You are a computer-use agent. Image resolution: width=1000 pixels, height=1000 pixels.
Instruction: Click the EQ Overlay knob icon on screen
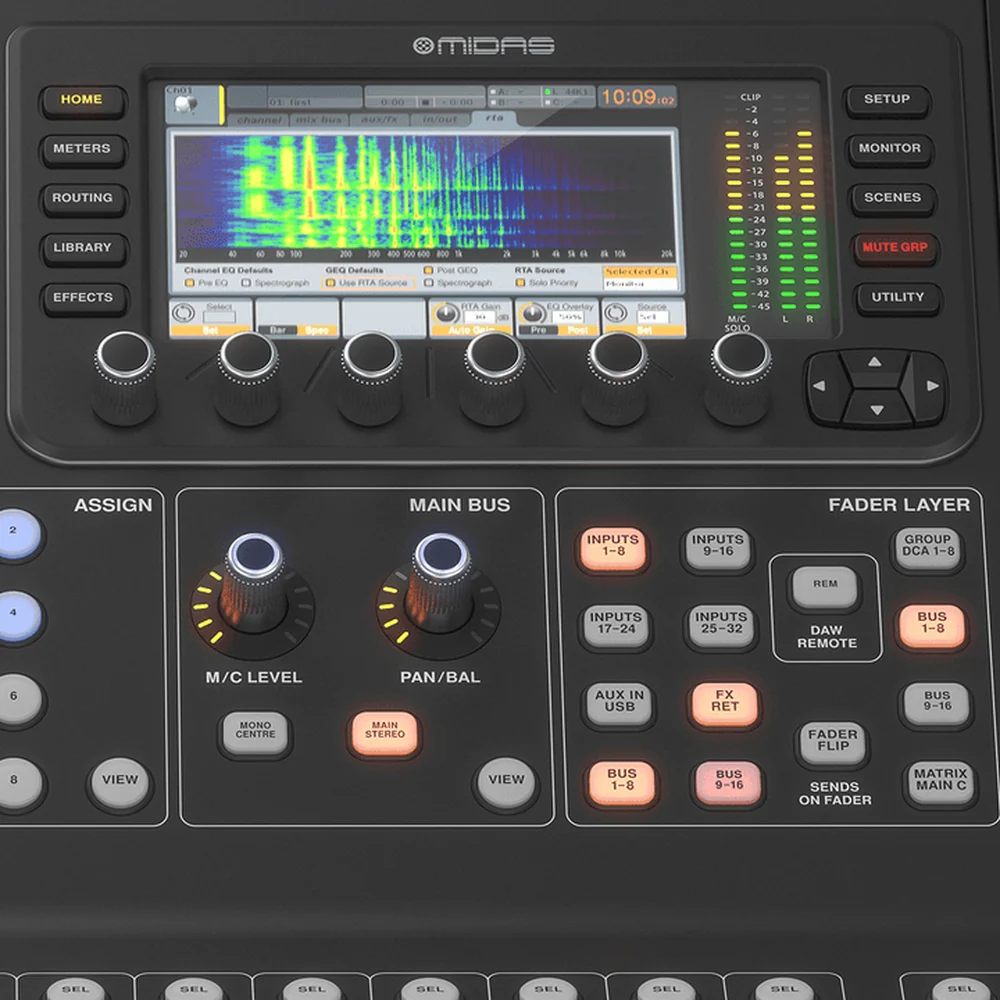(x=531, y=313)
